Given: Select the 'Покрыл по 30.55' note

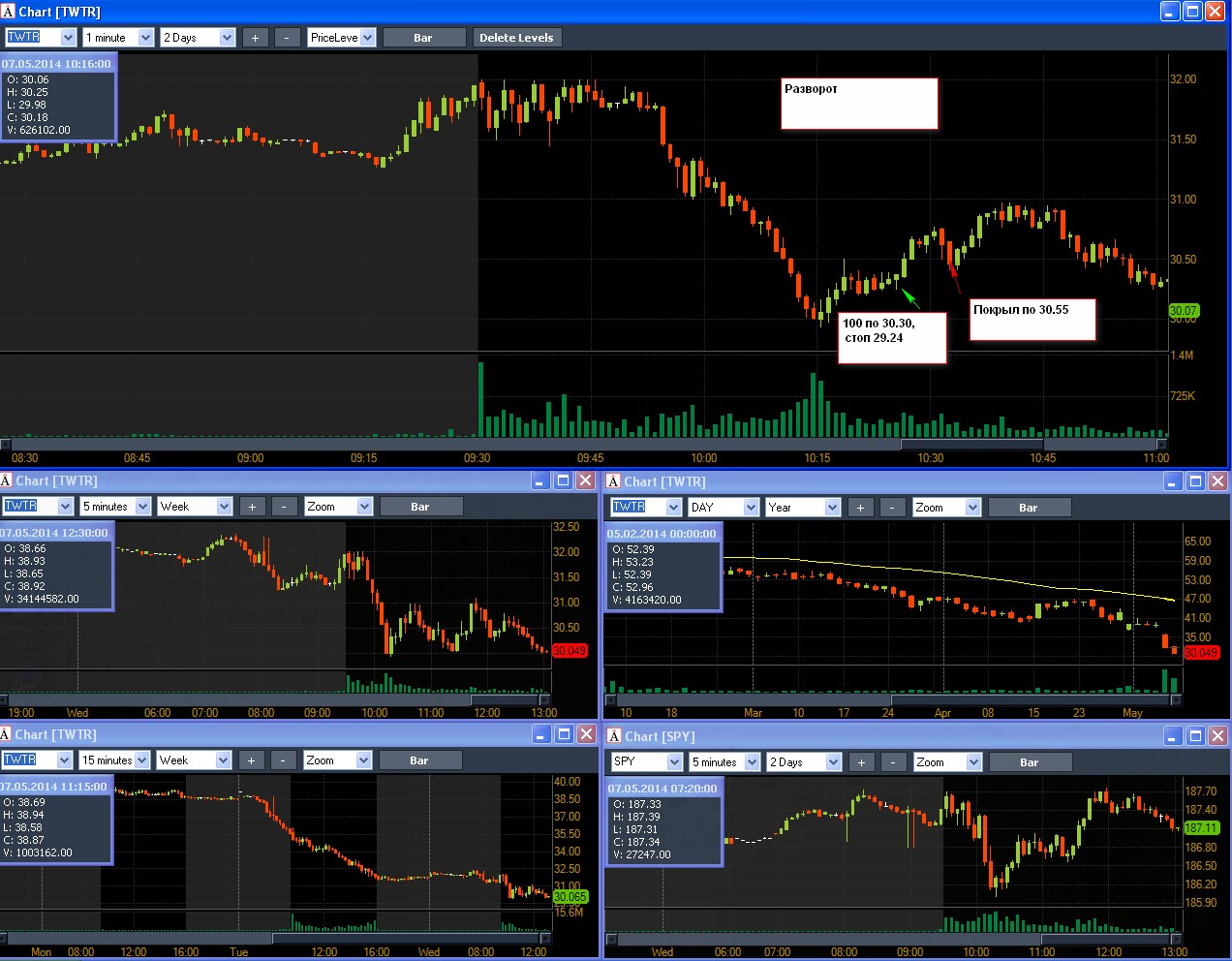Looking at the screenshot, I should 1032,320.
